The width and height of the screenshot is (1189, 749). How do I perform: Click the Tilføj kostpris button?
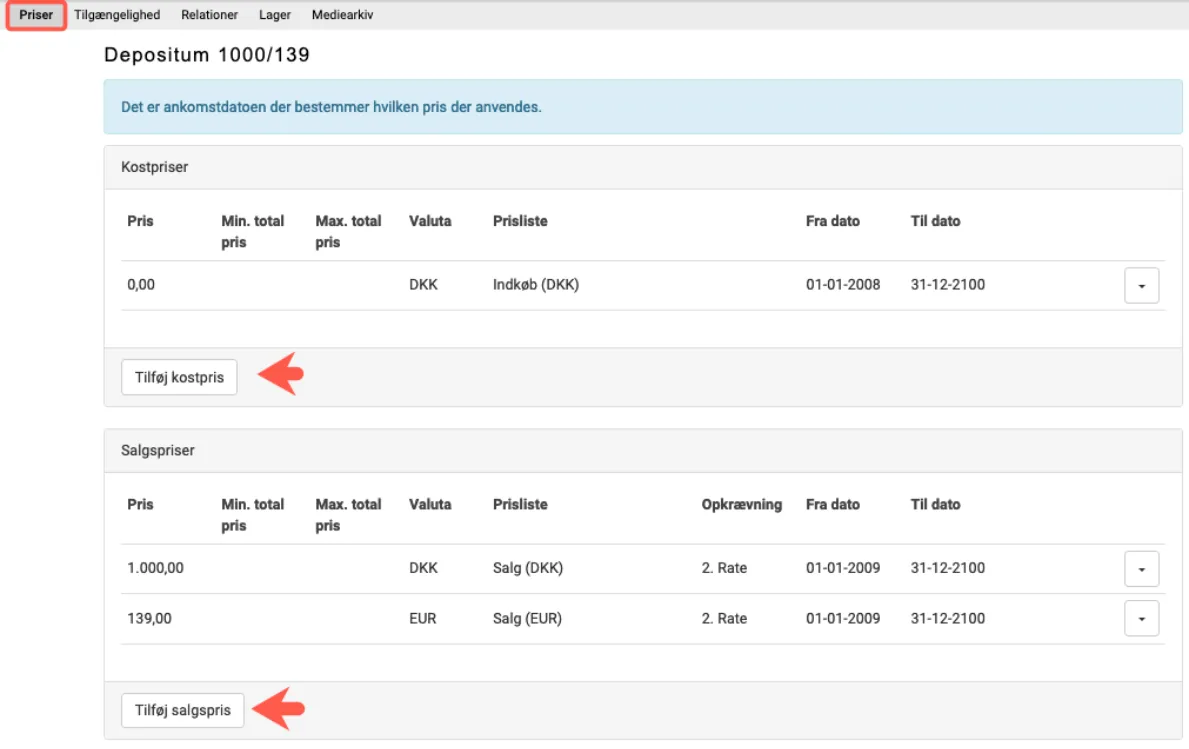[x=179, y=378]
